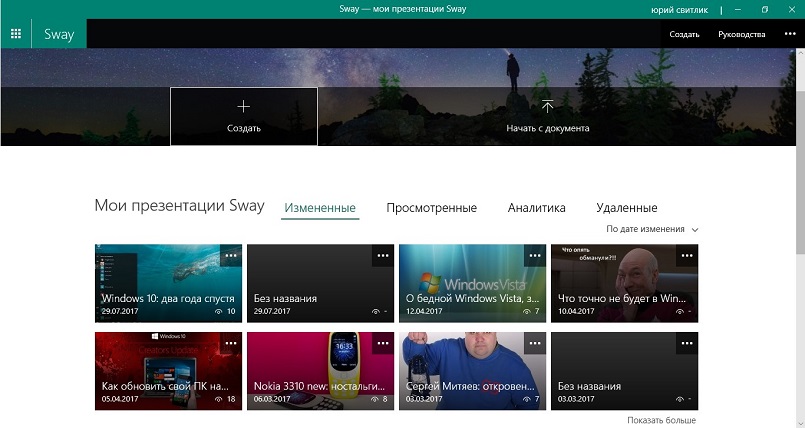Viewport: 805px width, 428px height.
Task: Click views eye icon on Windows 10: два года спустя card
Action: (219, 312)
